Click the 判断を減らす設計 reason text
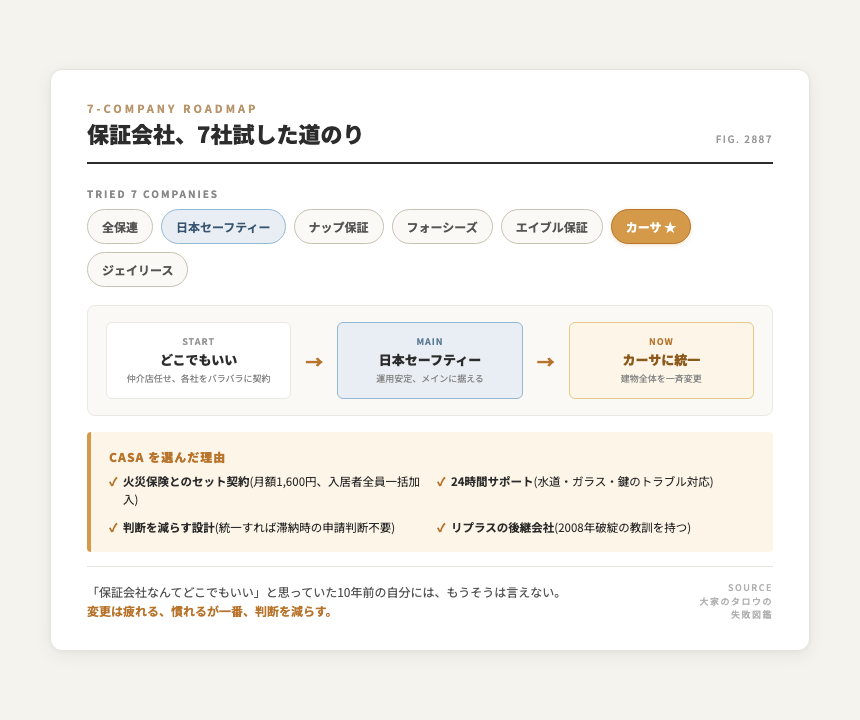The image size is (860, 720). coord(259,528)
